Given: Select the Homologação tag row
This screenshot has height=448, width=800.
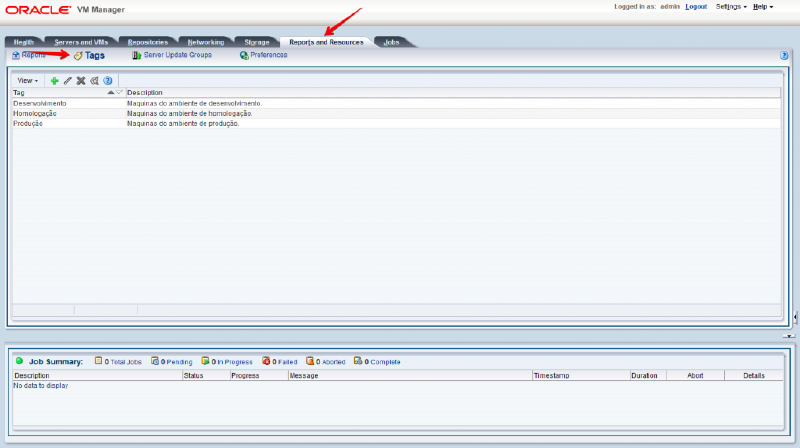Looking at the screenshot, I should coord(35,113).
